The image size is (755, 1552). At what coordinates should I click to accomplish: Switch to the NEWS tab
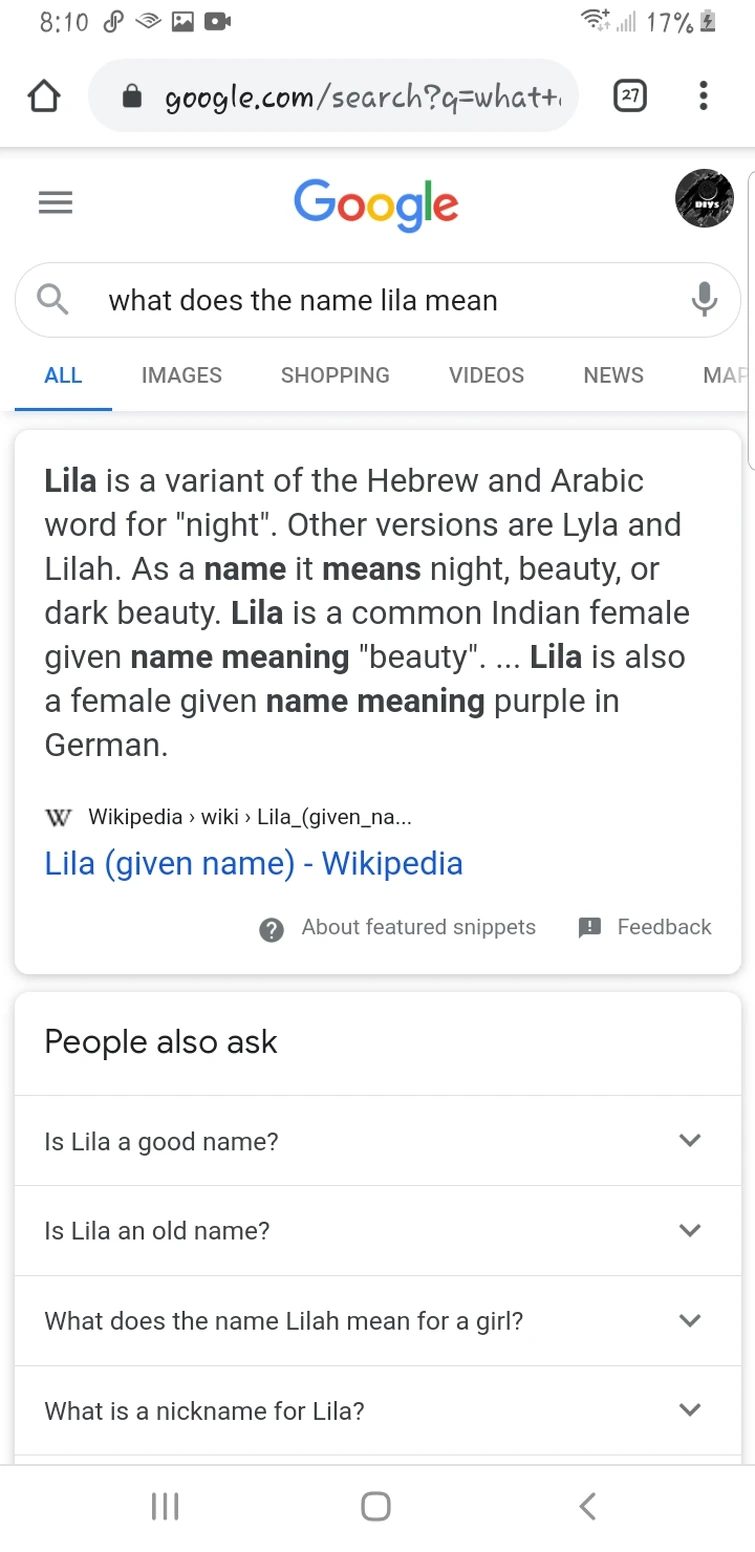point(613,375)
